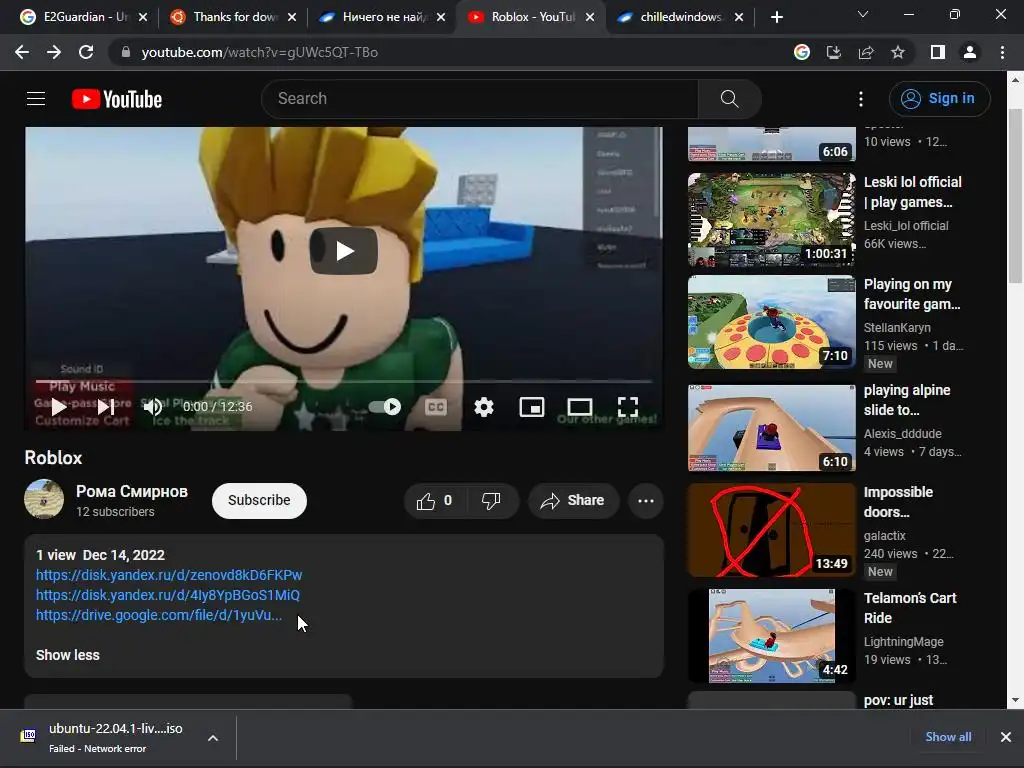Open disk.yandex.ru/d/zenovd8kD6FKPw link
Screen dimensions: 1024x768
tap(169, 575)
